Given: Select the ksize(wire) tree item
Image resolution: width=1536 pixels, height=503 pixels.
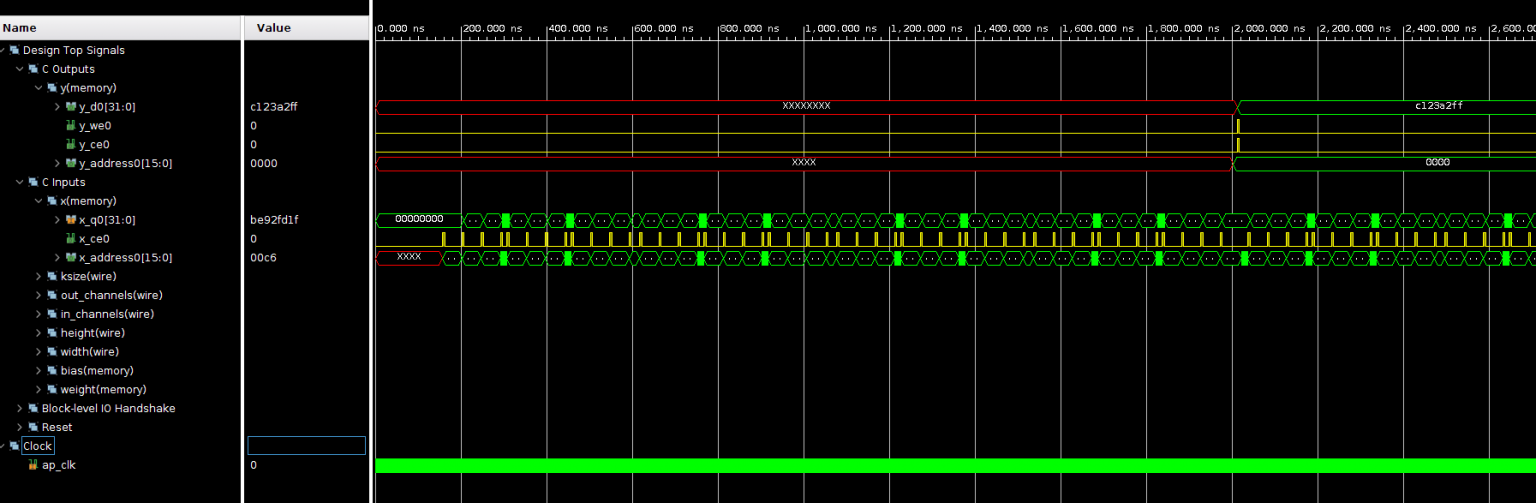Looking at the screenshot, I should pyautogui.click(x=88, y=276).
